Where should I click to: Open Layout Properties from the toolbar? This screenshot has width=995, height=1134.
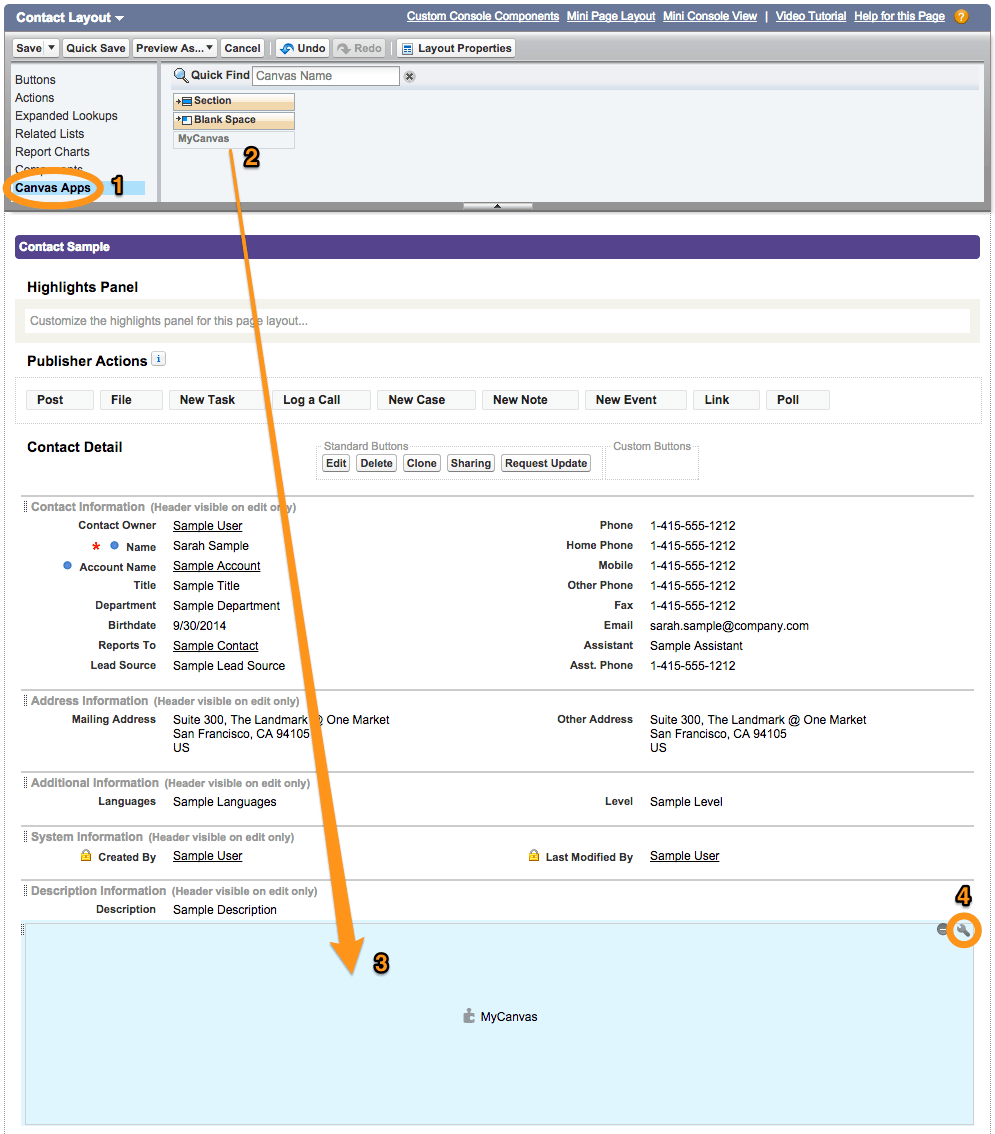(x=456, y=47)
